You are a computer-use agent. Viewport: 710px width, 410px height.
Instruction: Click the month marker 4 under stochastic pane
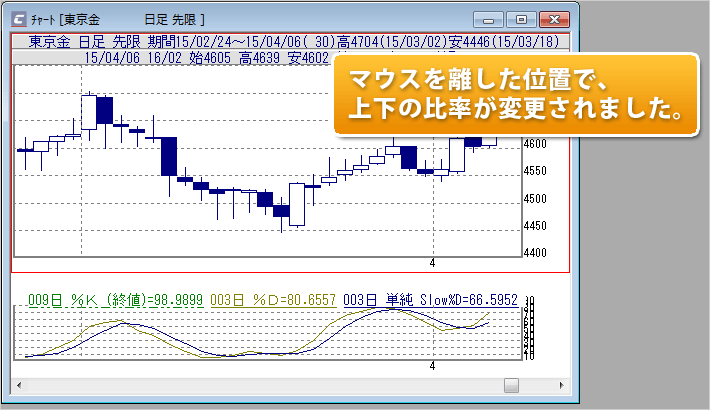tap(433, 367)
